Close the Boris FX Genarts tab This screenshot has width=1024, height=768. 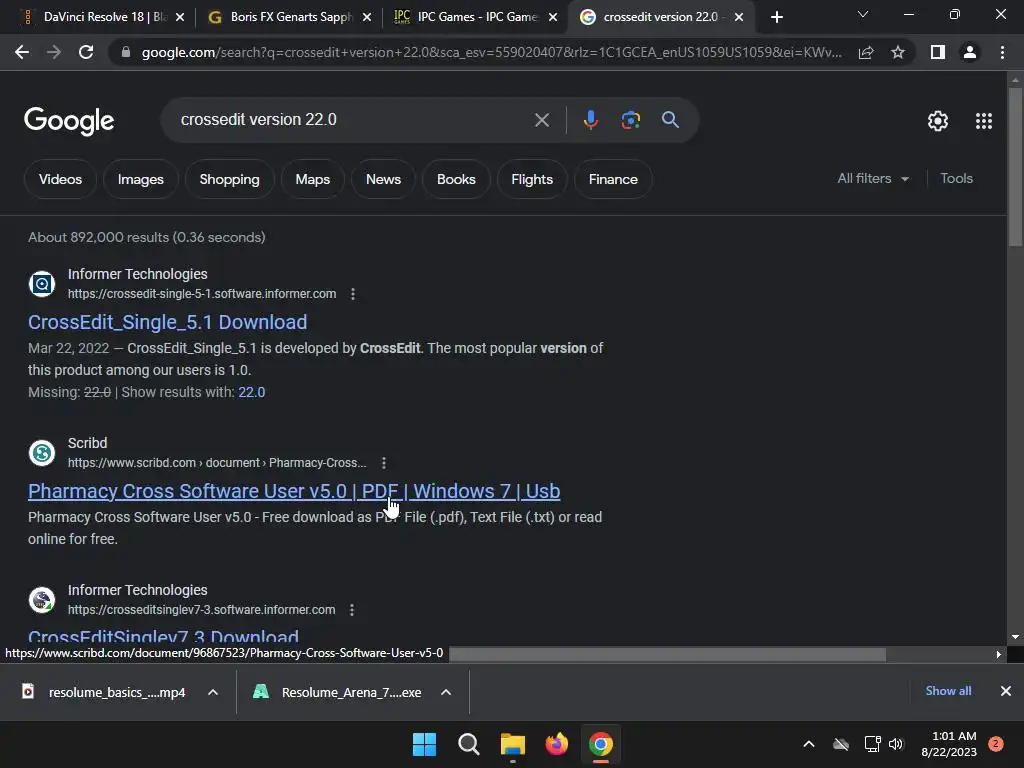coord(367,17)
